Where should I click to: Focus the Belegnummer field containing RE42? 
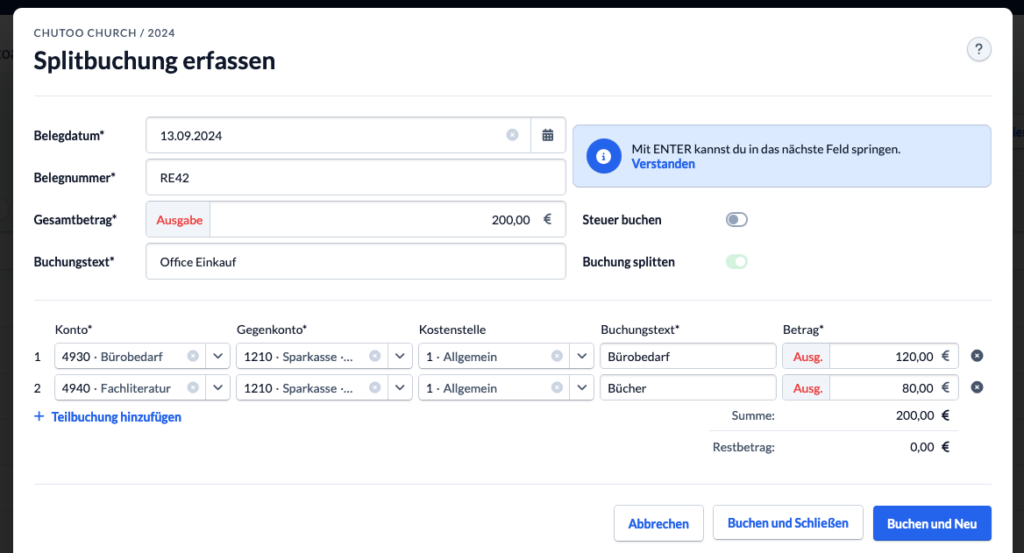[x=356, y=178]
